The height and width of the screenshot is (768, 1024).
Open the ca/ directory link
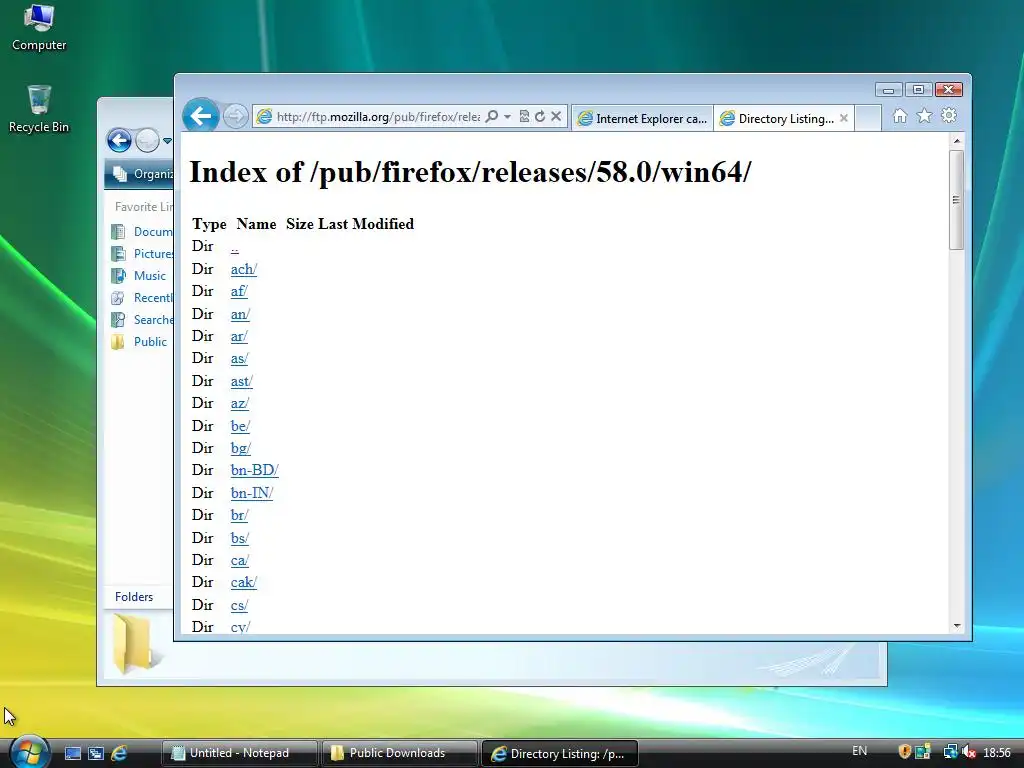pyautogui.click(x=240, y=560)
